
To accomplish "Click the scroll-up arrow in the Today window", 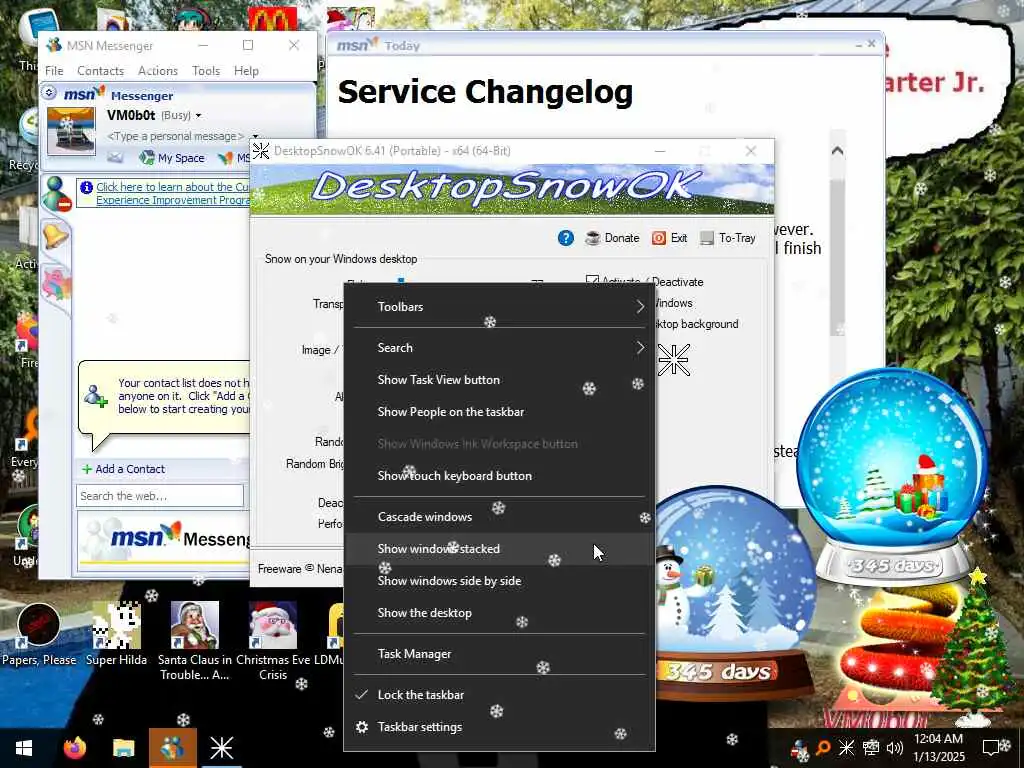I will tap(837, 151).
